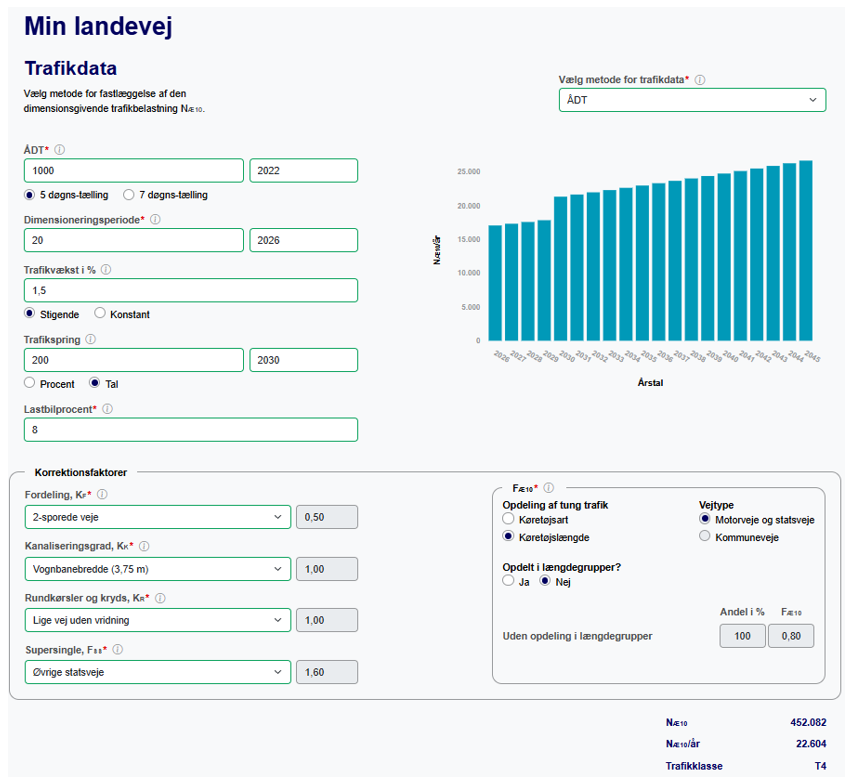Screen dimensions: 849x784
Task: Click info icon beside Dimensioneringsperiode
Action: (155, 219)
